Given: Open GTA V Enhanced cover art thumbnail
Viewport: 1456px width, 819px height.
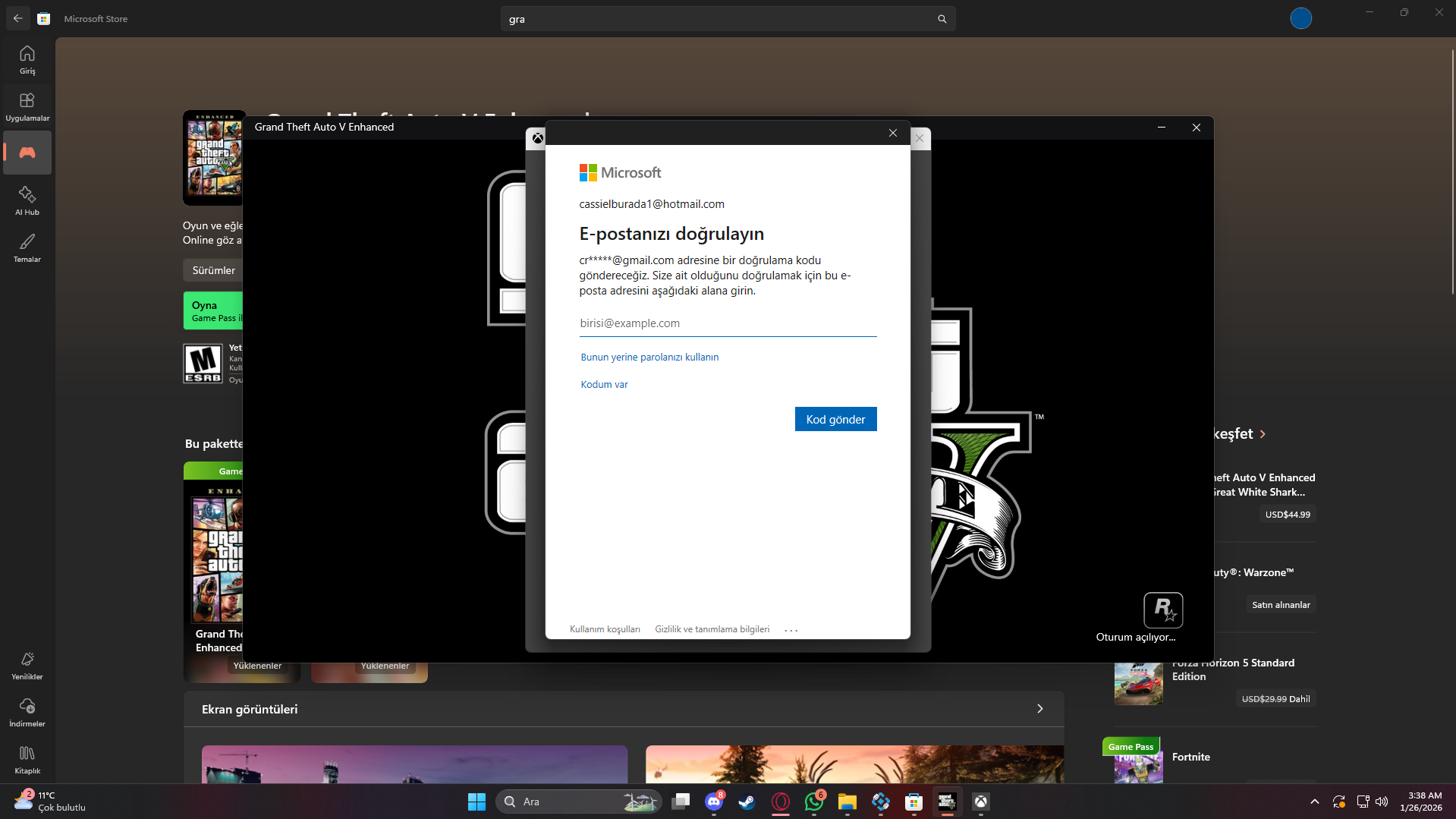Looking at the screenshot, I should pyautogui.click(x=214, y=158).
